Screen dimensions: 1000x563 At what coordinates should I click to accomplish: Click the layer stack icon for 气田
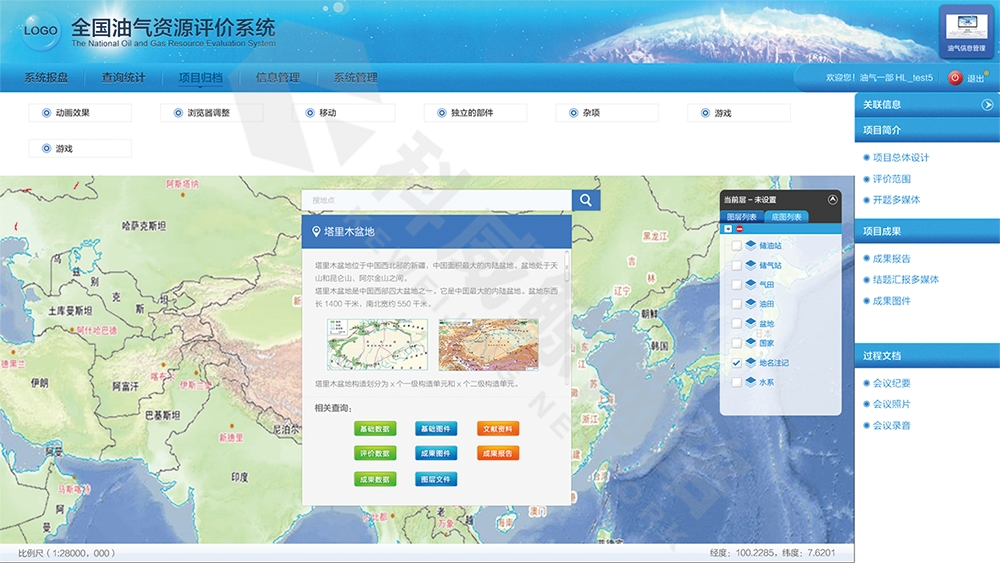(x=751, y=284)
